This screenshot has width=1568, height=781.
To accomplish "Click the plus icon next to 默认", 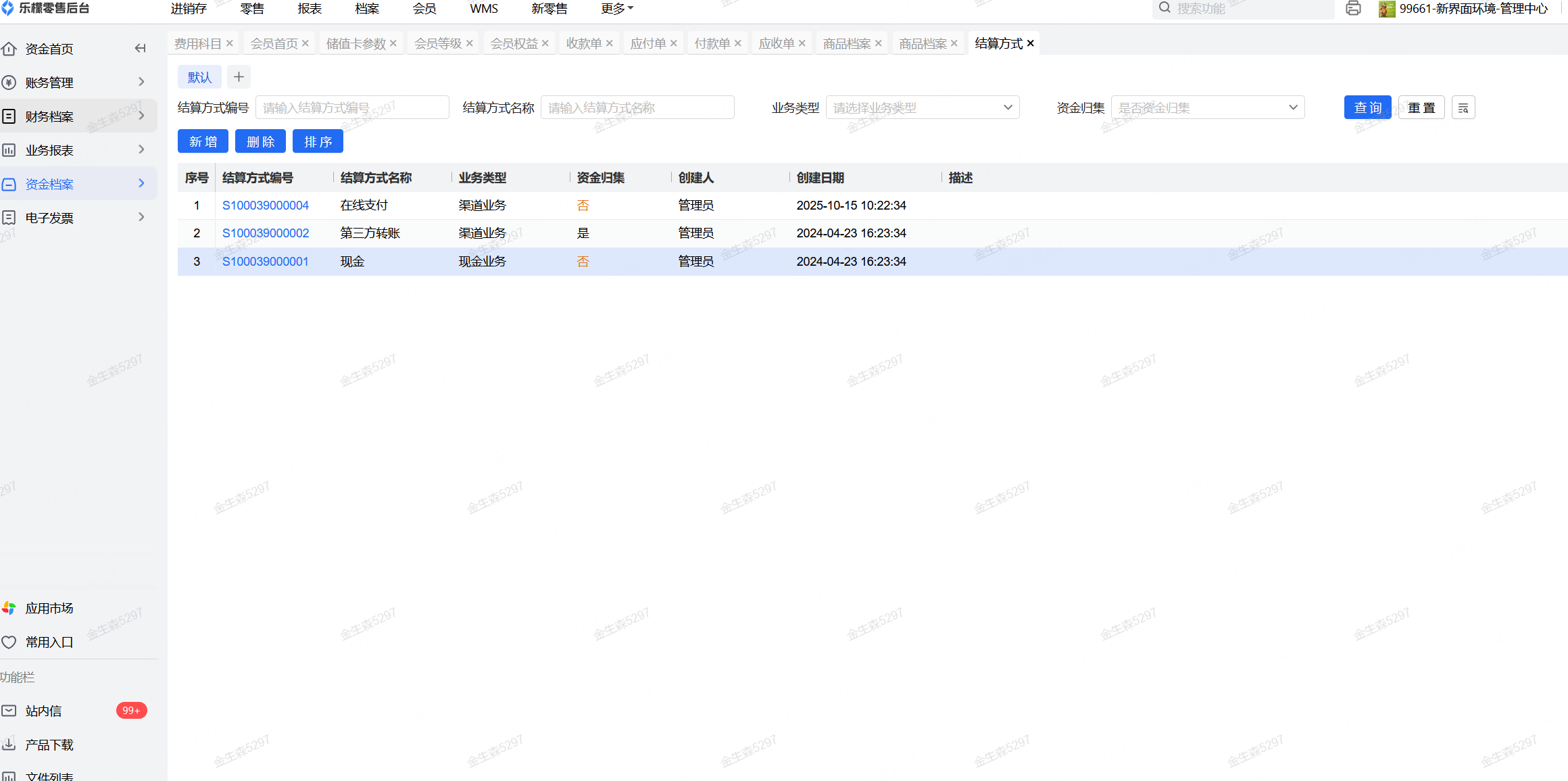I will click(239, 77).
